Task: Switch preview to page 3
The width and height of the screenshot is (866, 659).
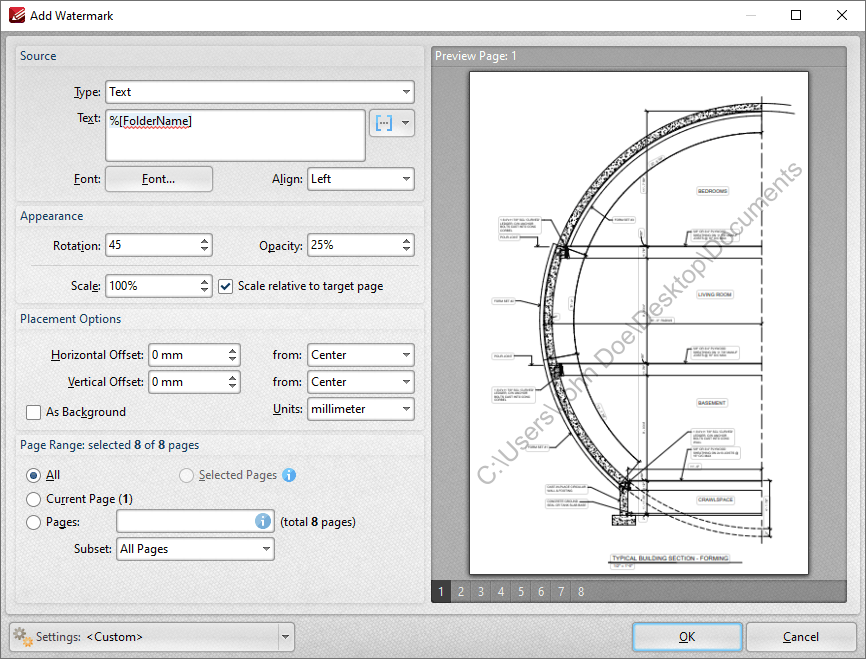Action: pos(480,592)
